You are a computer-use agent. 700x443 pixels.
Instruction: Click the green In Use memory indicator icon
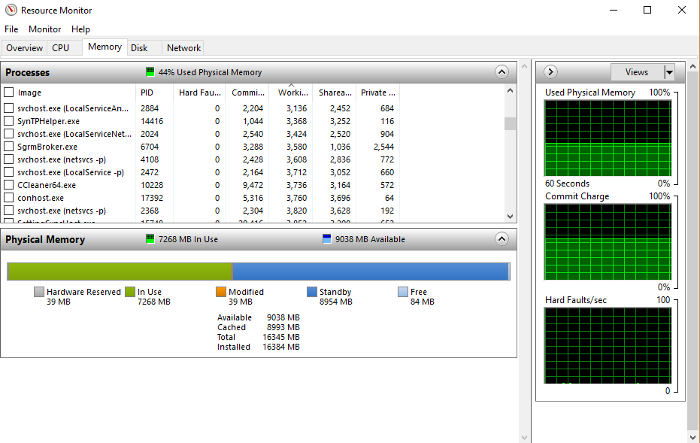click(150, 239)
